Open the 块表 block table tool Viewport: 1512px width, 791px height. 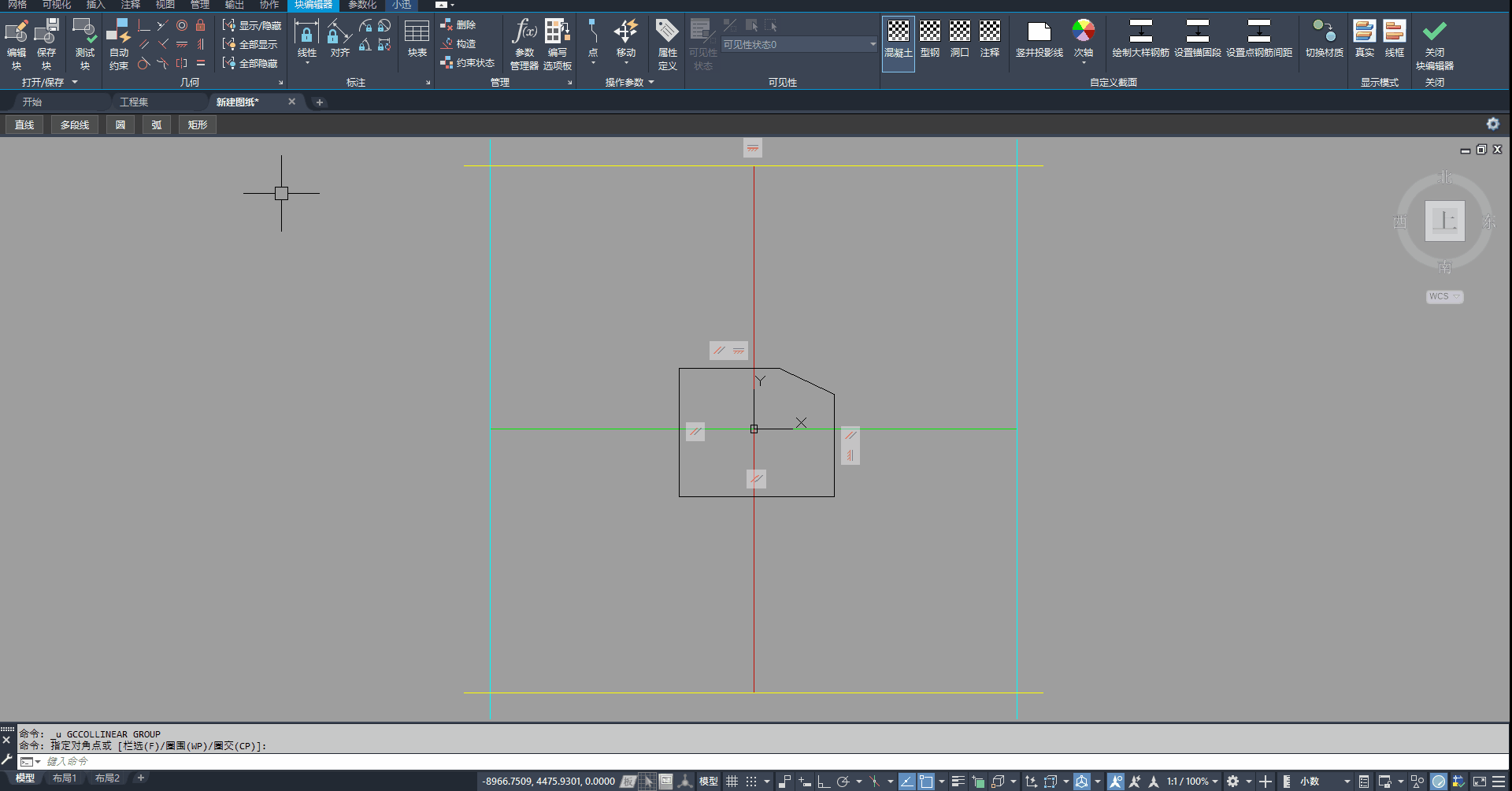(417, 39)
